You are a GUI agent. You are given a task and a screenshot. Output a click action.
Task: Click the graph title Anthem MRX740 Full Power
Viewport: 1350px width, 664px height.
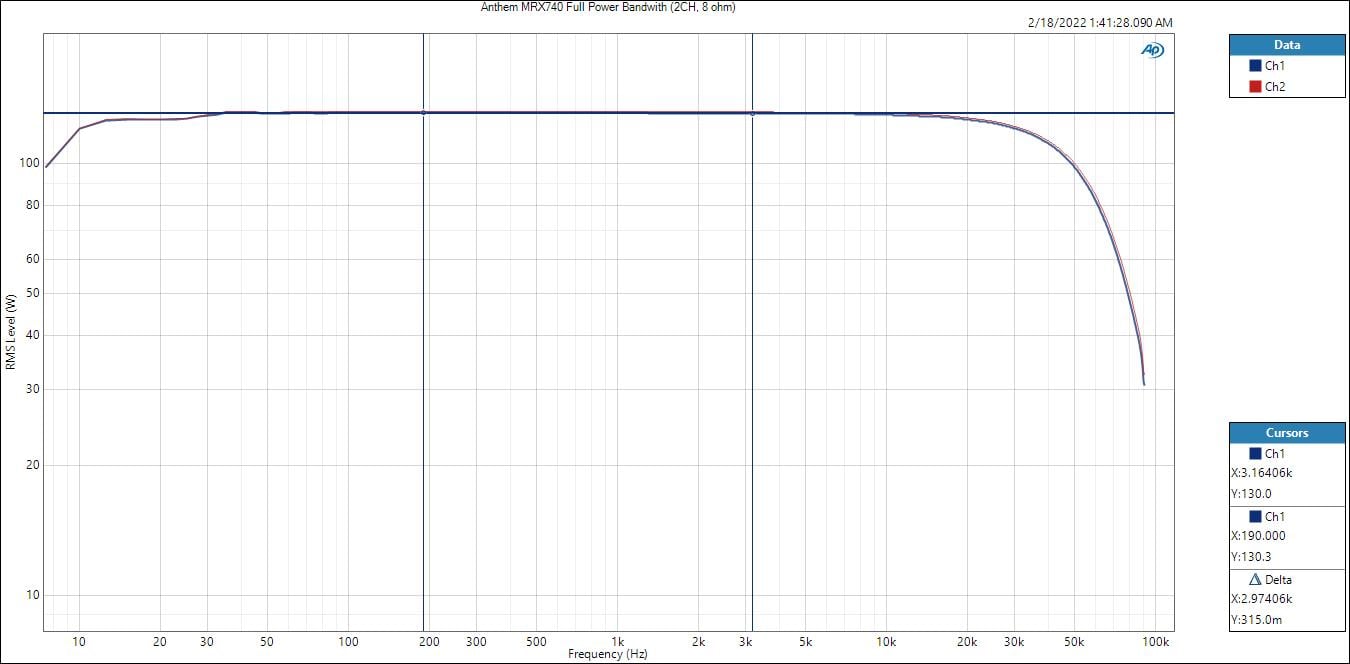[x=608, y=7]
